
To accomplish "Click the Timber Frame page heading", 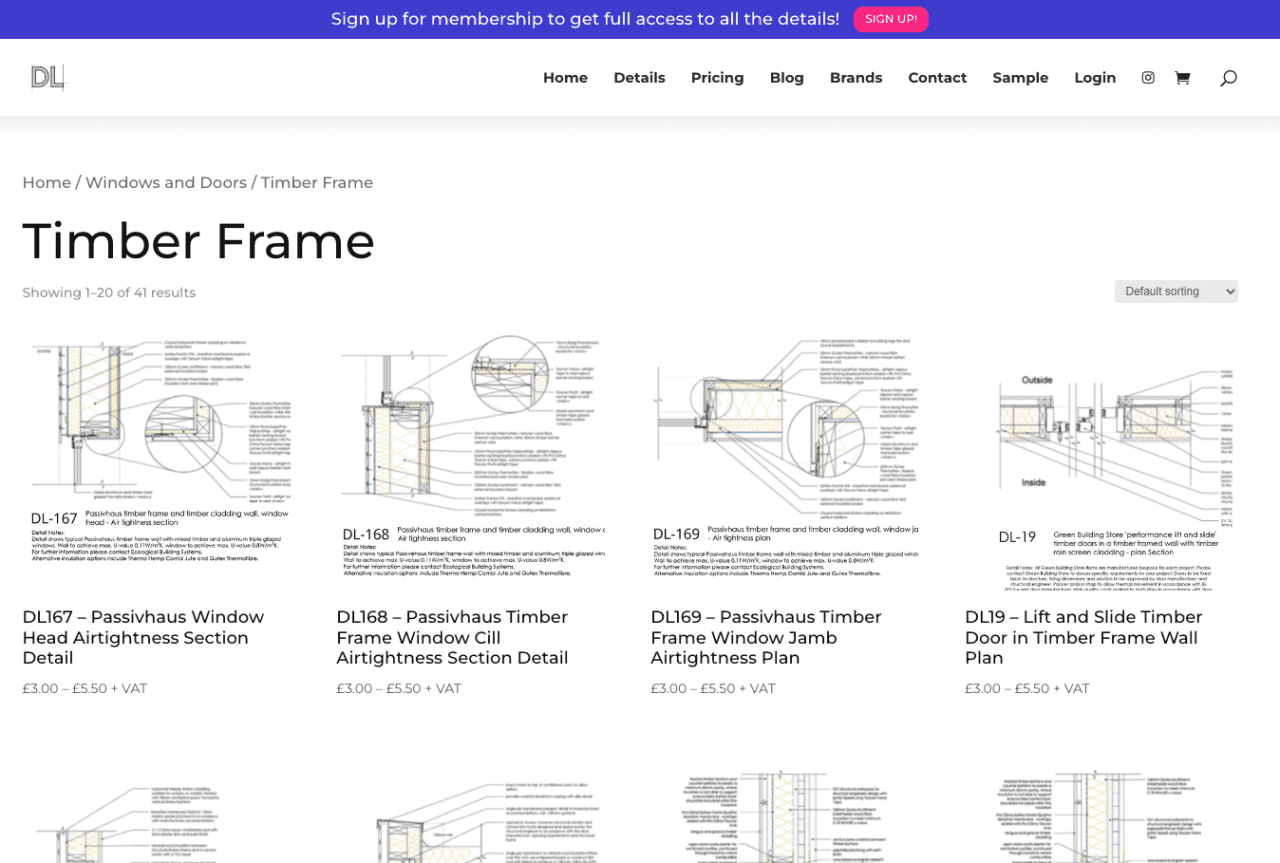I will pos(199,241).
